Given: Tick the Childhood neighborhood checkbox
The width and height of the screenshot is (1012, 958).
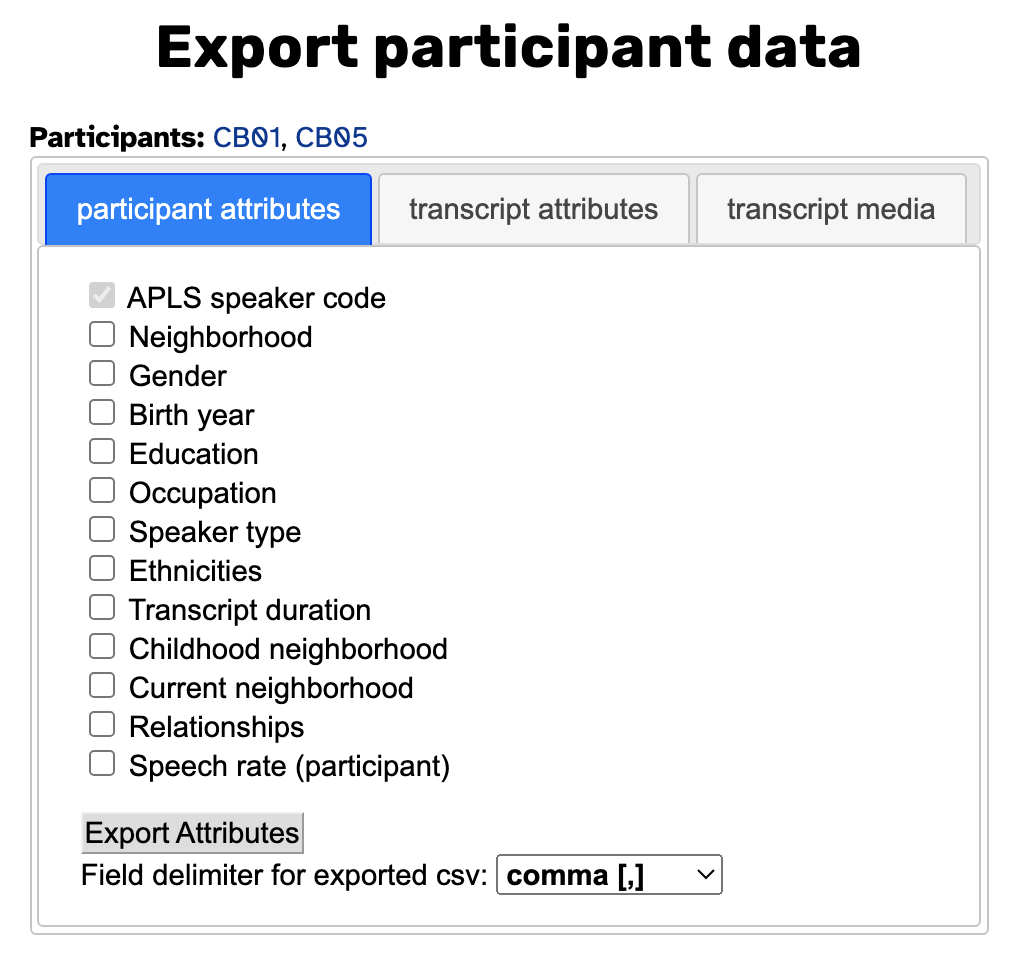Looking at the screenshot, I should (x=102, y=647).
